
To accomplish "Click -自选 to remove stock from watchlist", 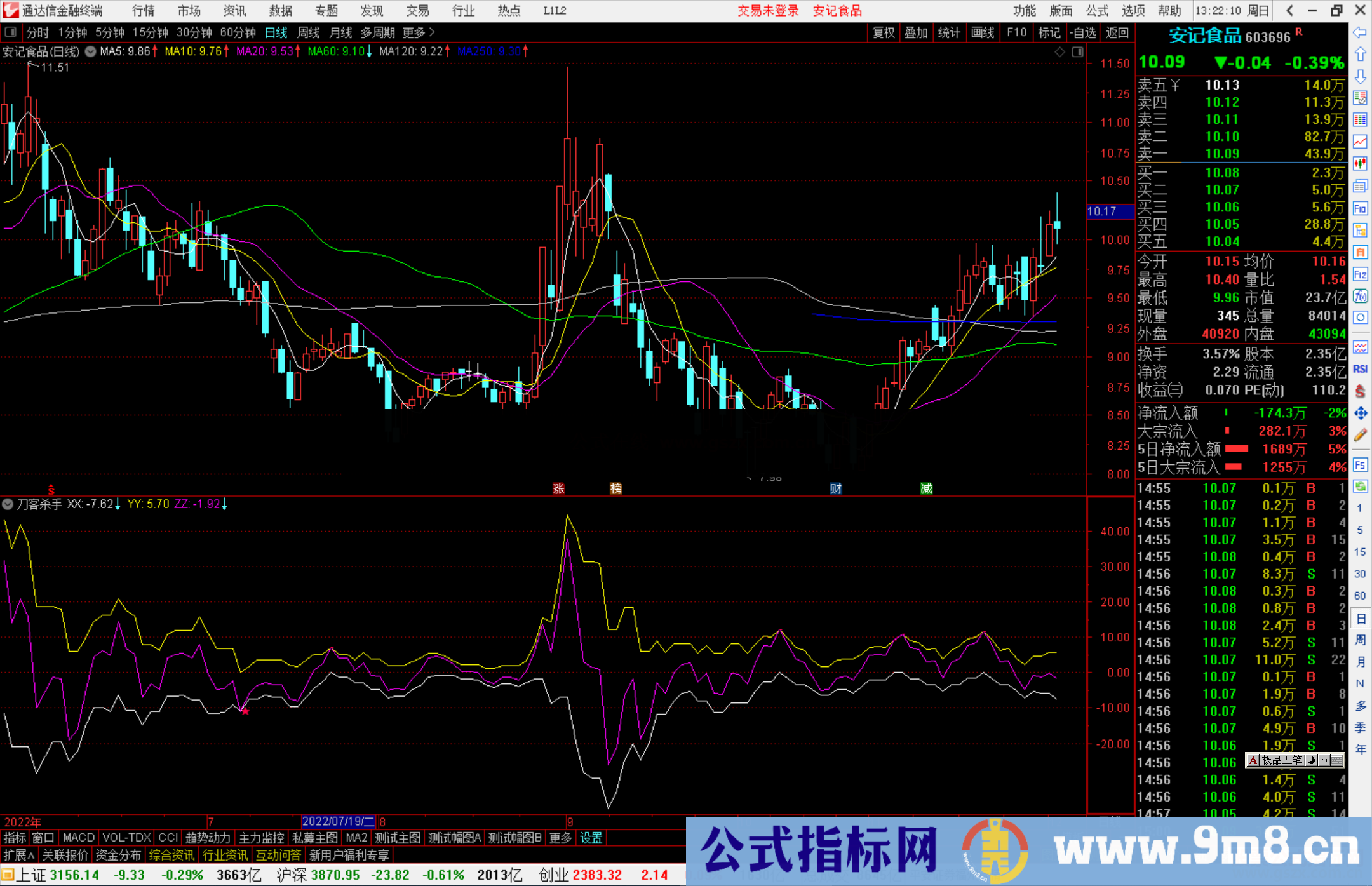I will (1084, 32).
